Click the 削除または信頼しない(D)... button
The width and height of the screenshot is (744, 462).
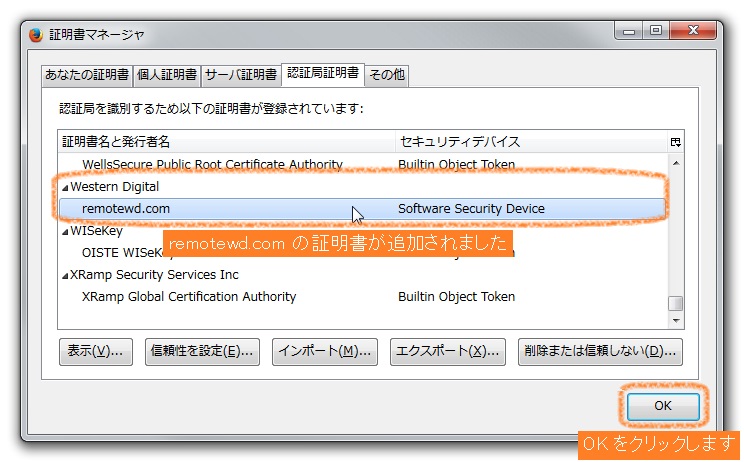click(x=600, y=351)
